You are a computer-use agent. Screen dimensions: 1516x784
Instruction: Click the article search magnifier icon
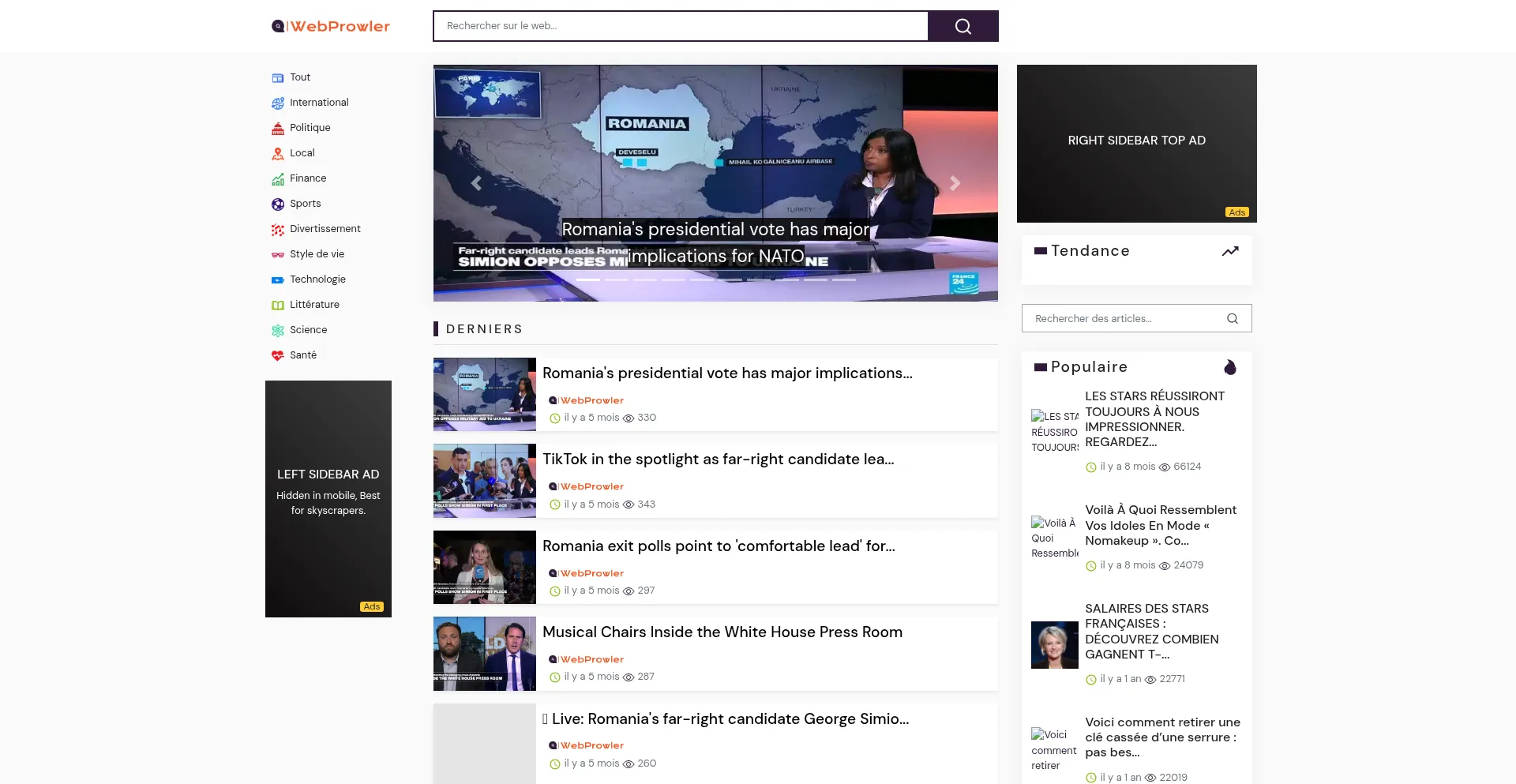point(1233,318)
